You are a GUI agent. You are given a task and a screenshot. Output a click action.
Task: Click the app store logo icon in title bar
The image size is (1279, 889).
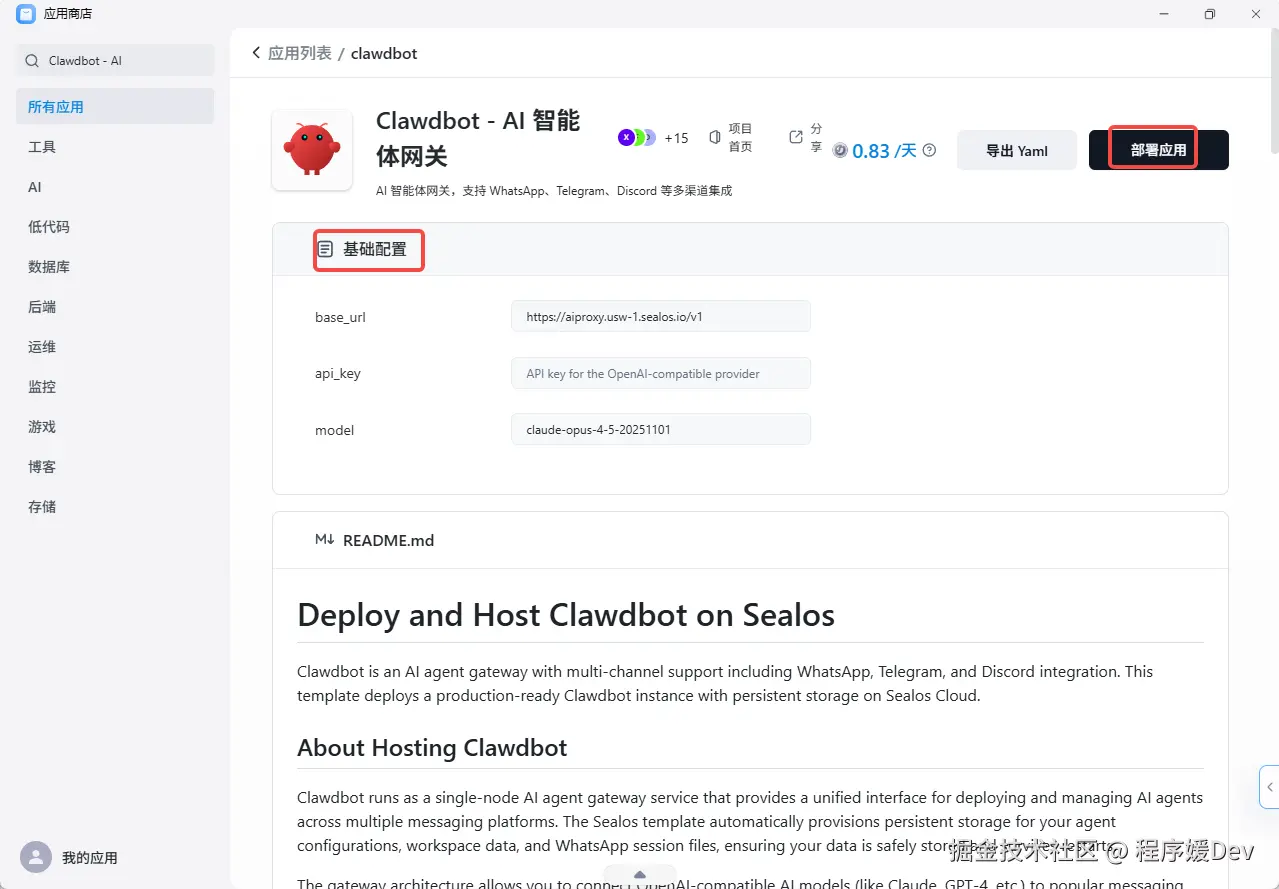point(25,14)
